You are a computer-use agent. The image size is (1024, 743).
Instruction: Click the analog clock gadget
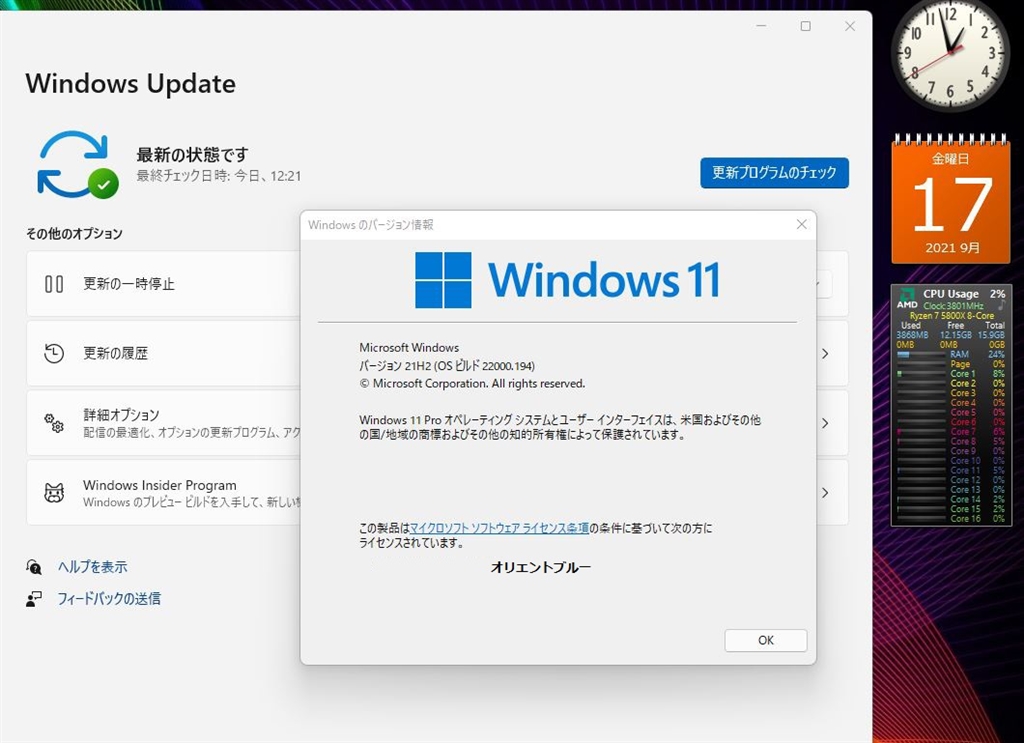click(950, 54)
